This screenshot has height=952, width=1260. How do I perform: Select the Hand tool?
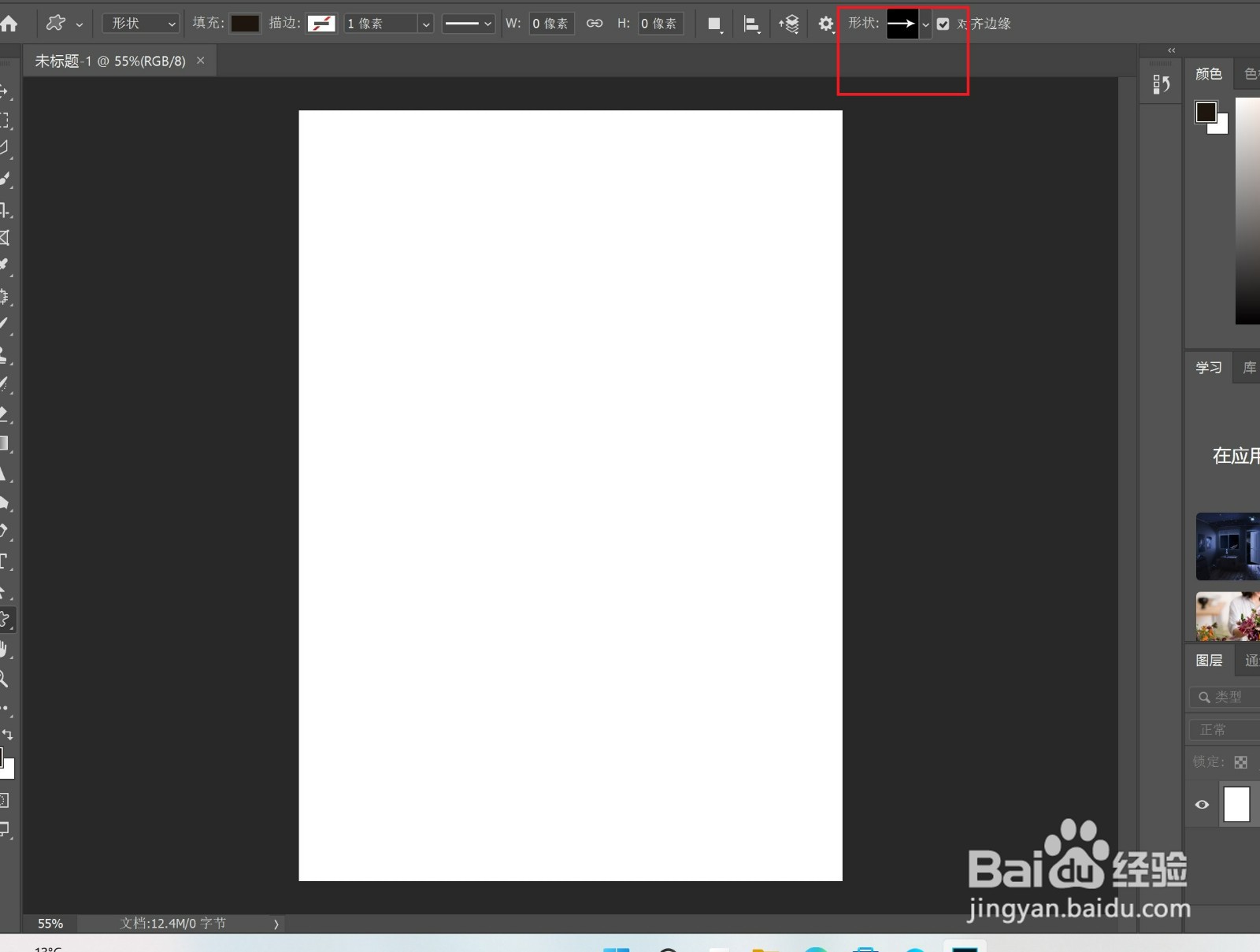tap(5, 650)
